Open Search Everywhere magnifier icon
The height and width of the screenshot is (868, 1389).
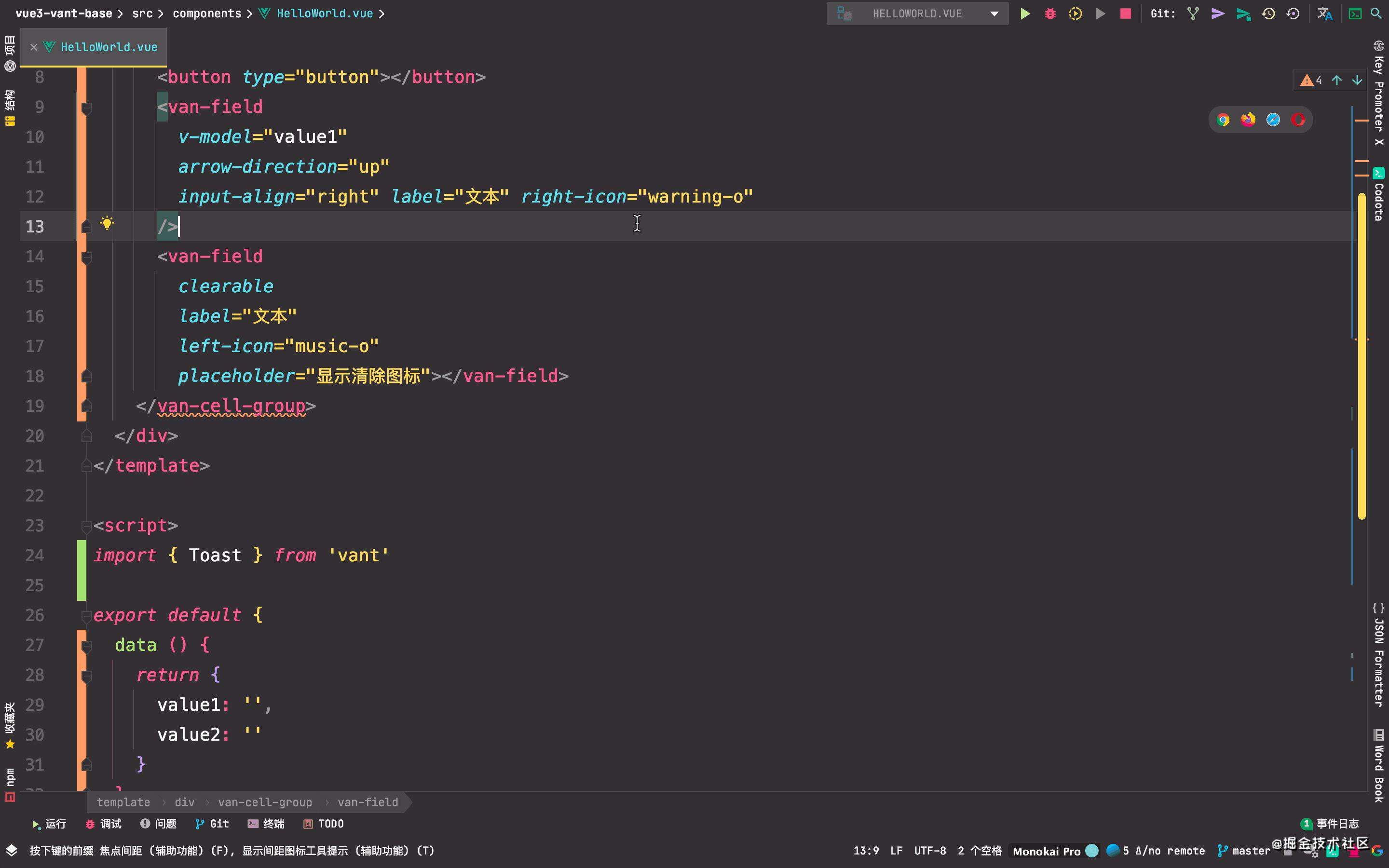[1376, 13]
